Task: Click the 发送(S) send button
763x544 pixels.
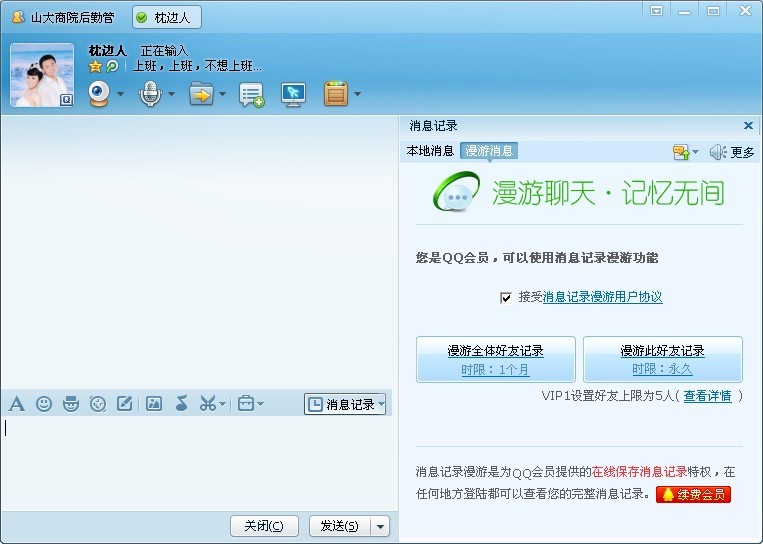Action: (340, 526)
